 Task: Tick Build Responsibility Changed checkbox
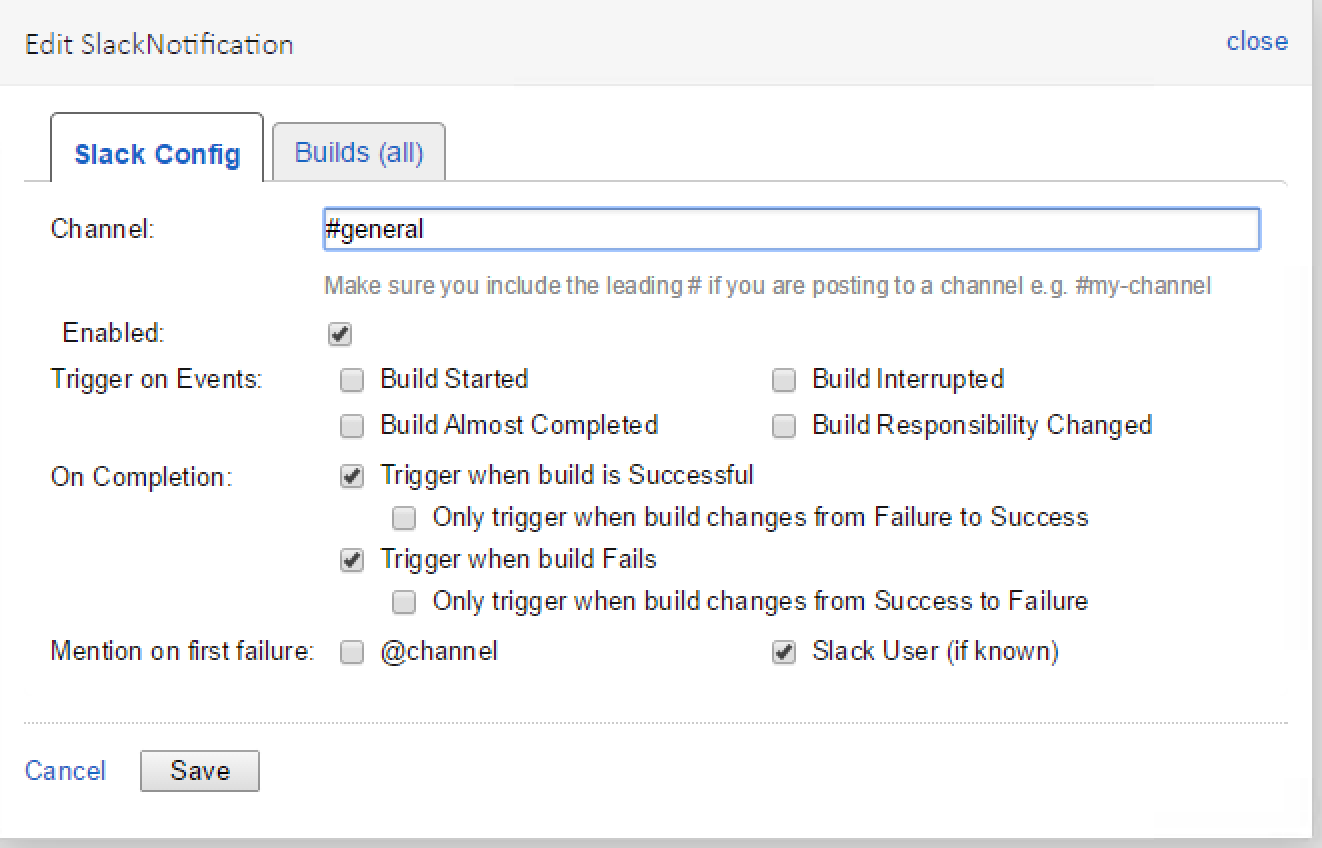[x=784, y=427]
